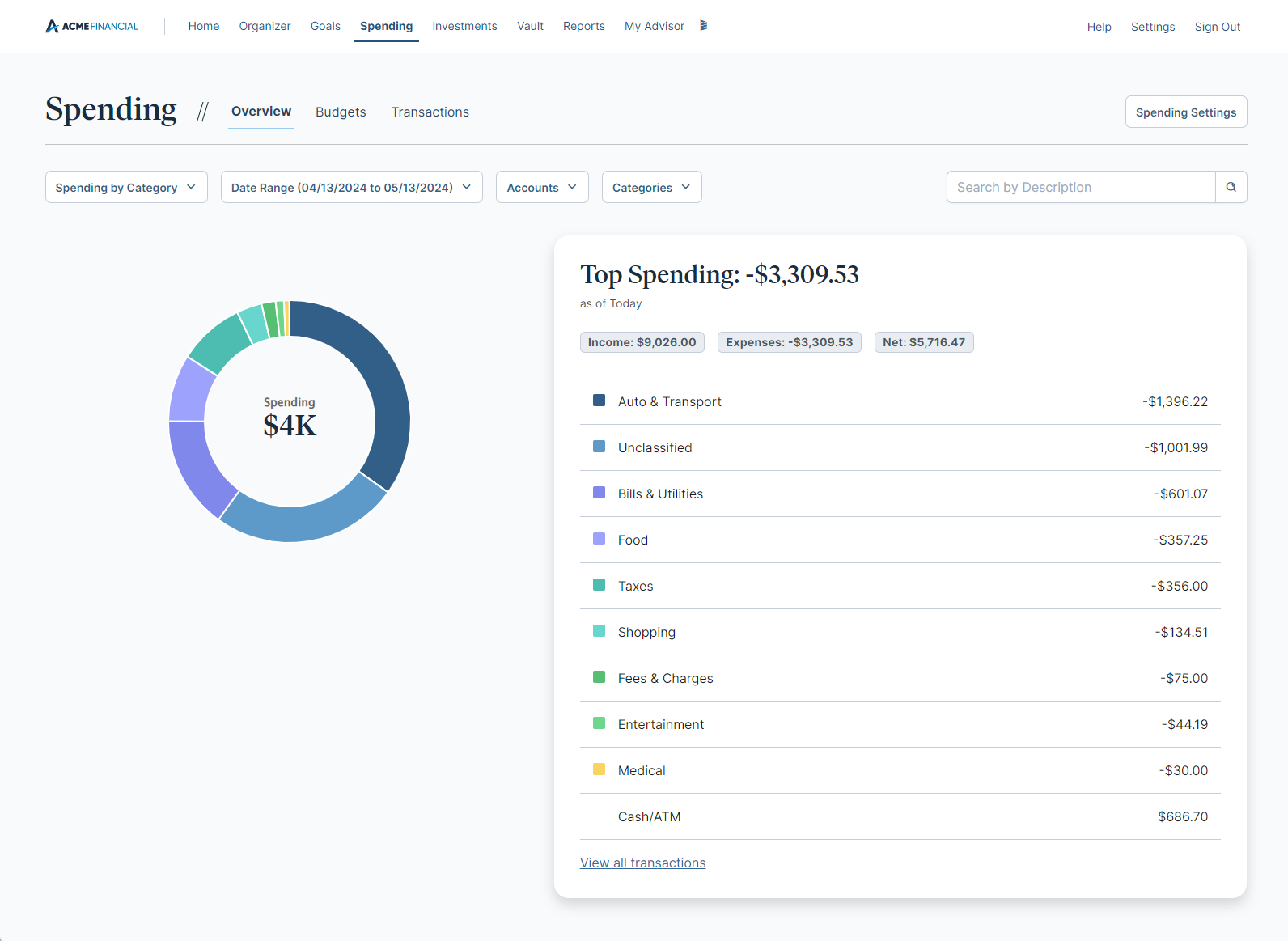Viewport: 1288px width, 941px height.
Task: Open Spending Settings
Action: tap(1185, 112)
